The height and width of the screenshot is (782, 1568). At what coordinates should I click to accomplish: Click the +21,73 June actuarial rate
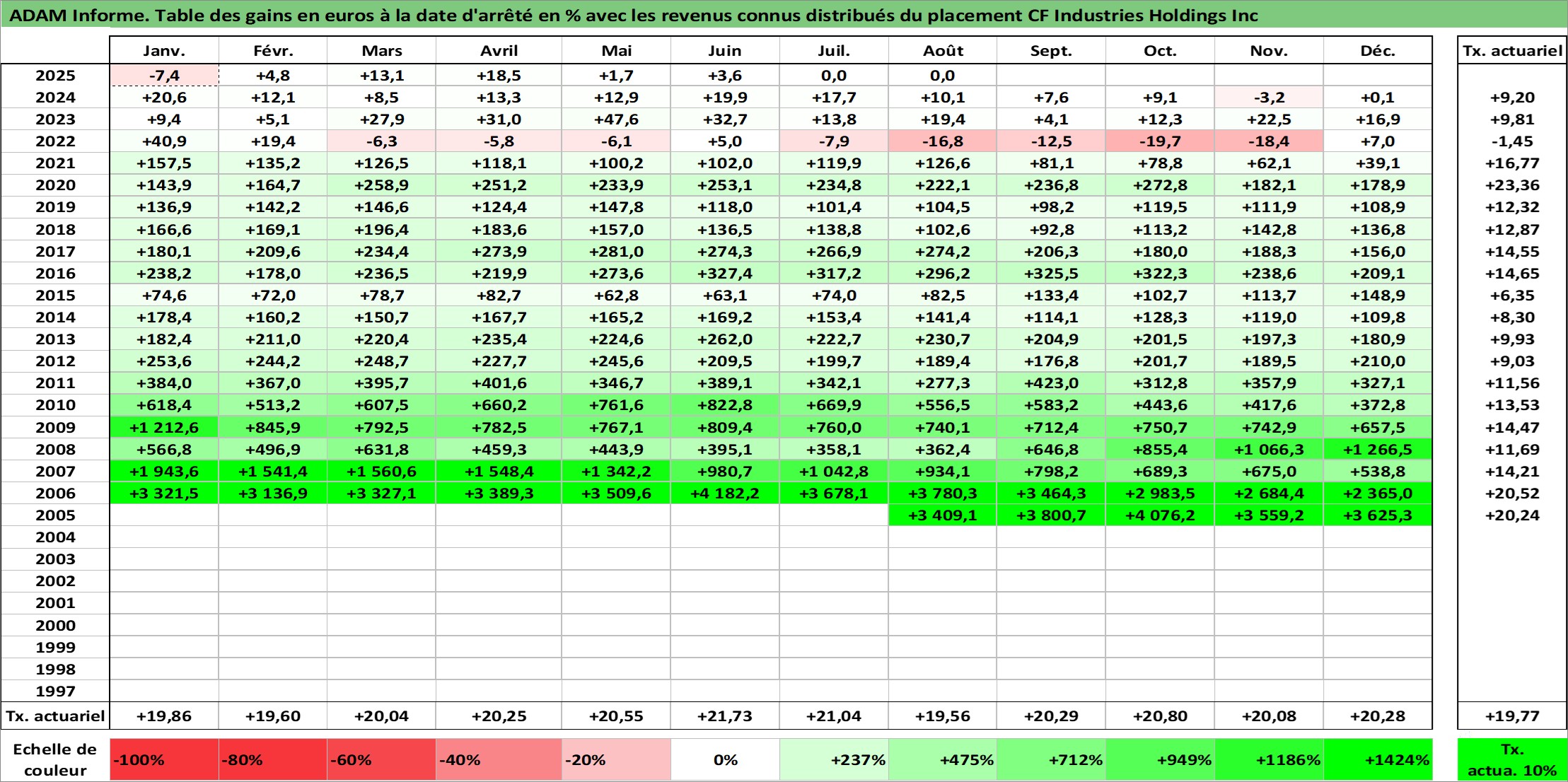(725, 716)
